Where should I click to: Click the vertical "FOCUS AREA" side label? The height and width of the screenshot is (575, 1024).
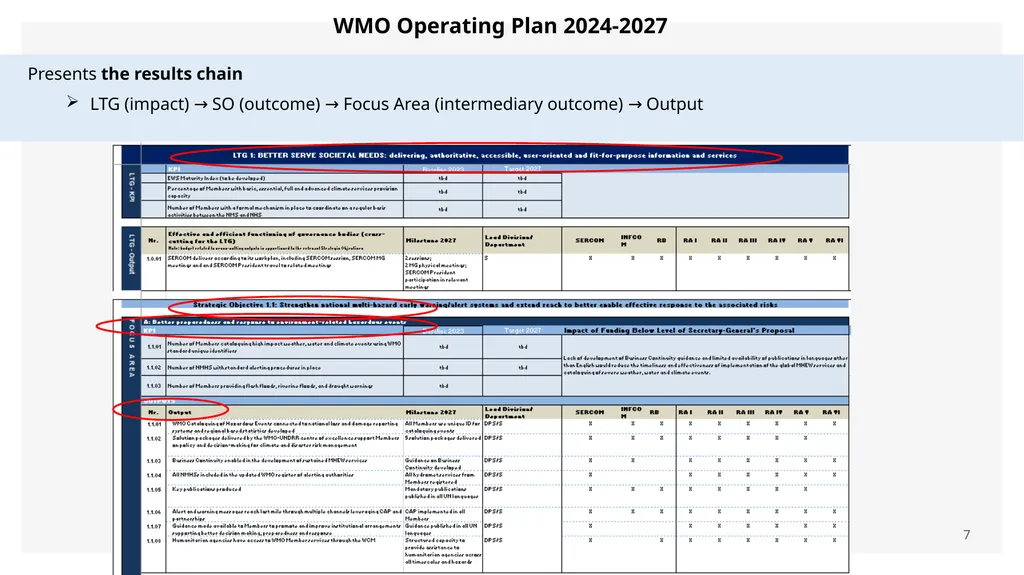tap(131, 348)
